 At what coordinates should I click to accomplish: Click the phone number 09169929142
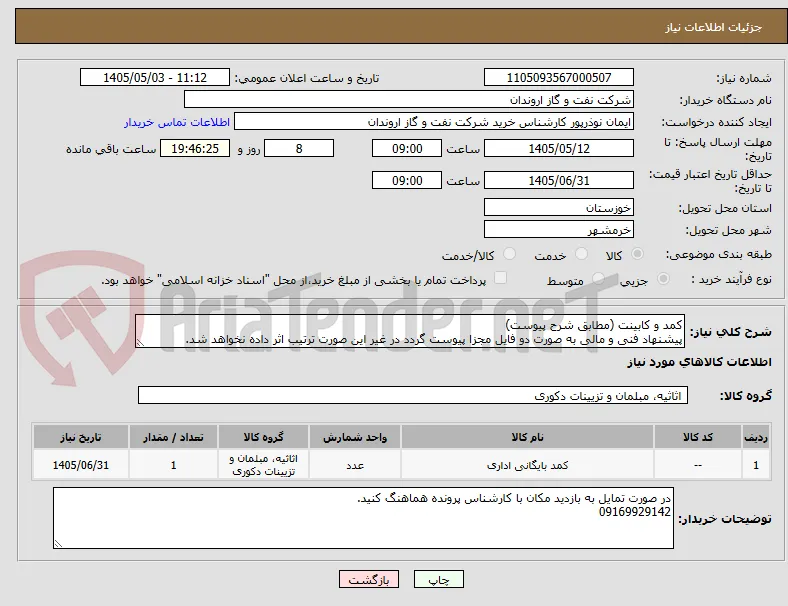pos(634,512)
